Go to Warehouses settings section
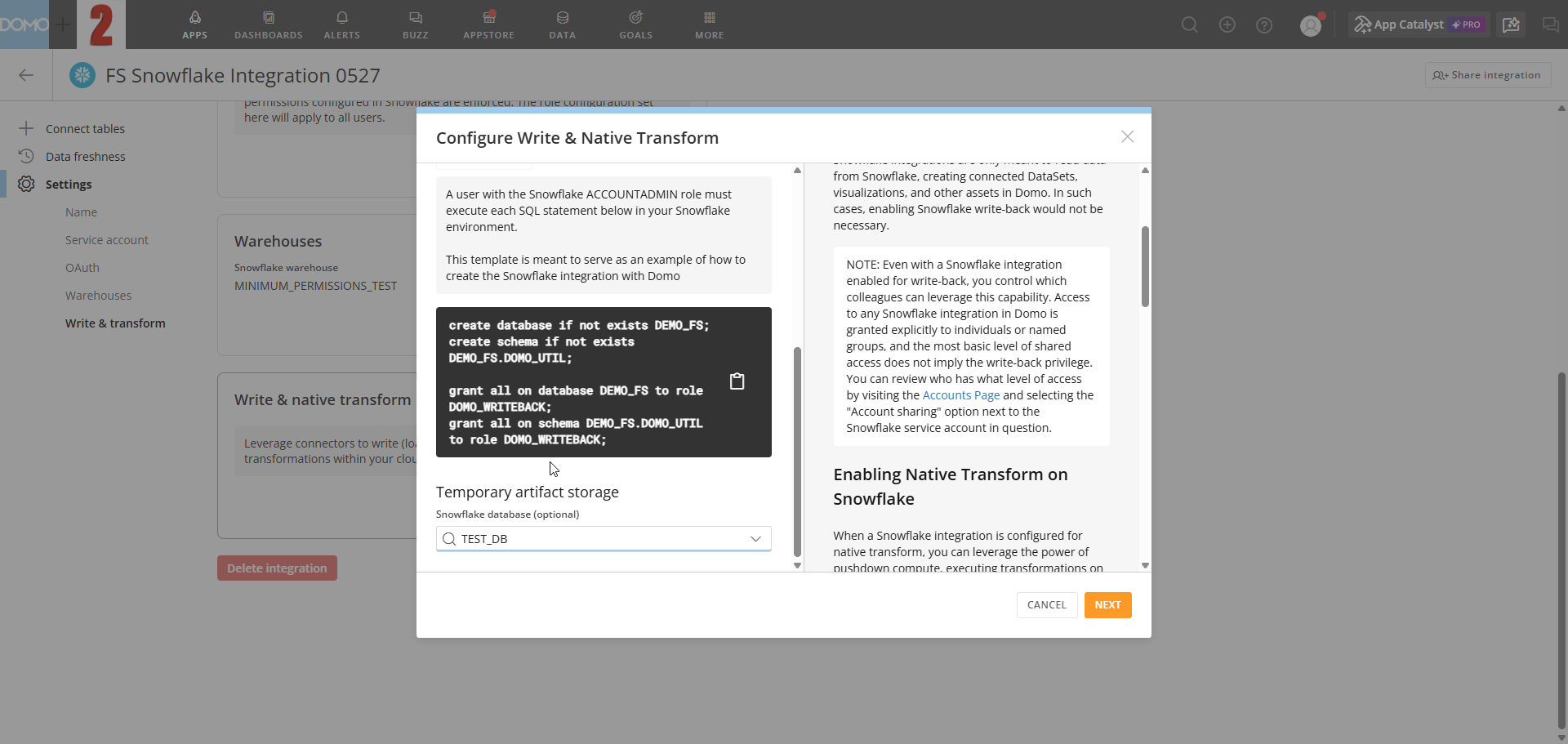Image resolution: width=1568 pixels, height=744 pixels. (x=98, y=296)
